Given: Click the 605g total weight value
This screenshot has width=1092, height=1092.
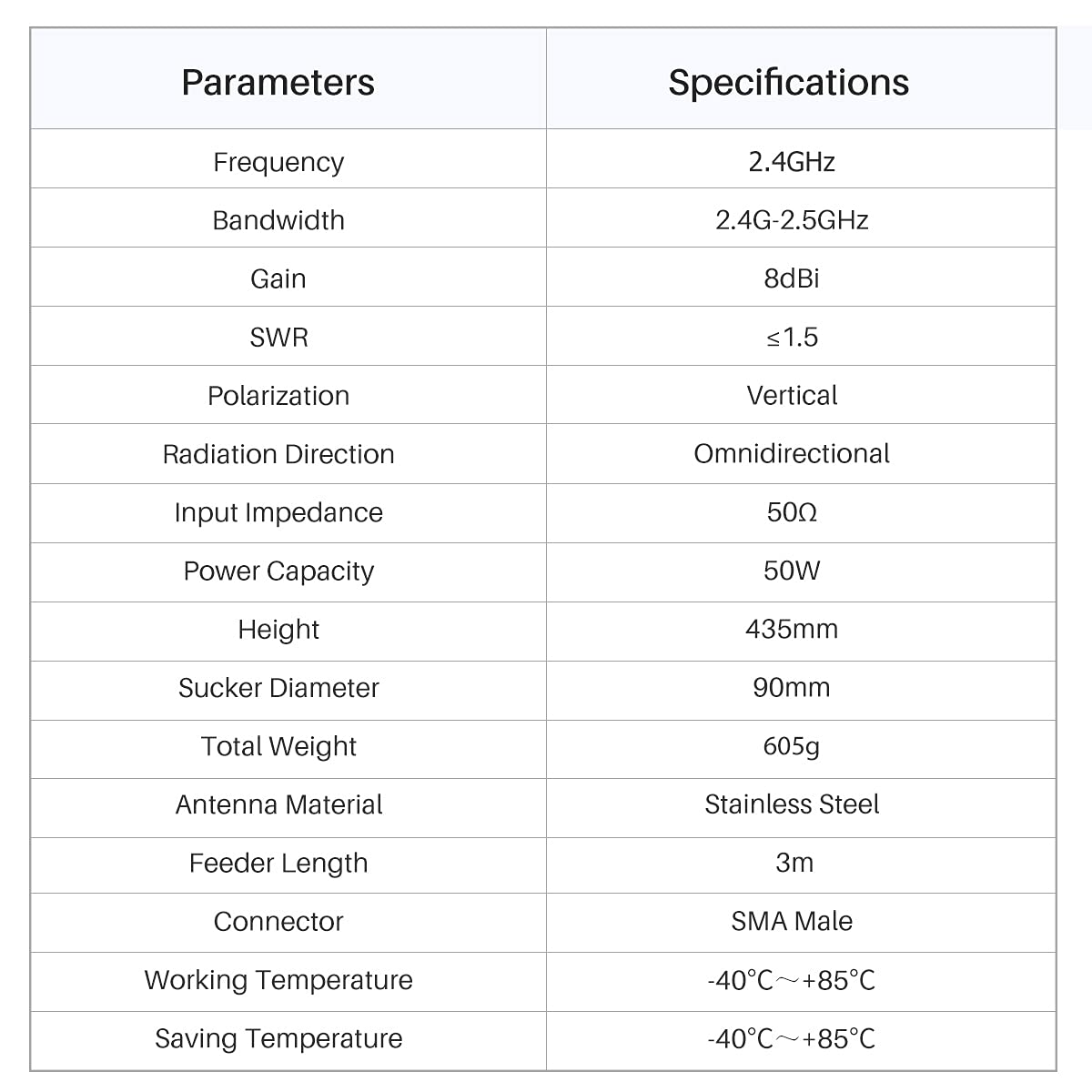Looking at the screenshot, I should point(792,746).
